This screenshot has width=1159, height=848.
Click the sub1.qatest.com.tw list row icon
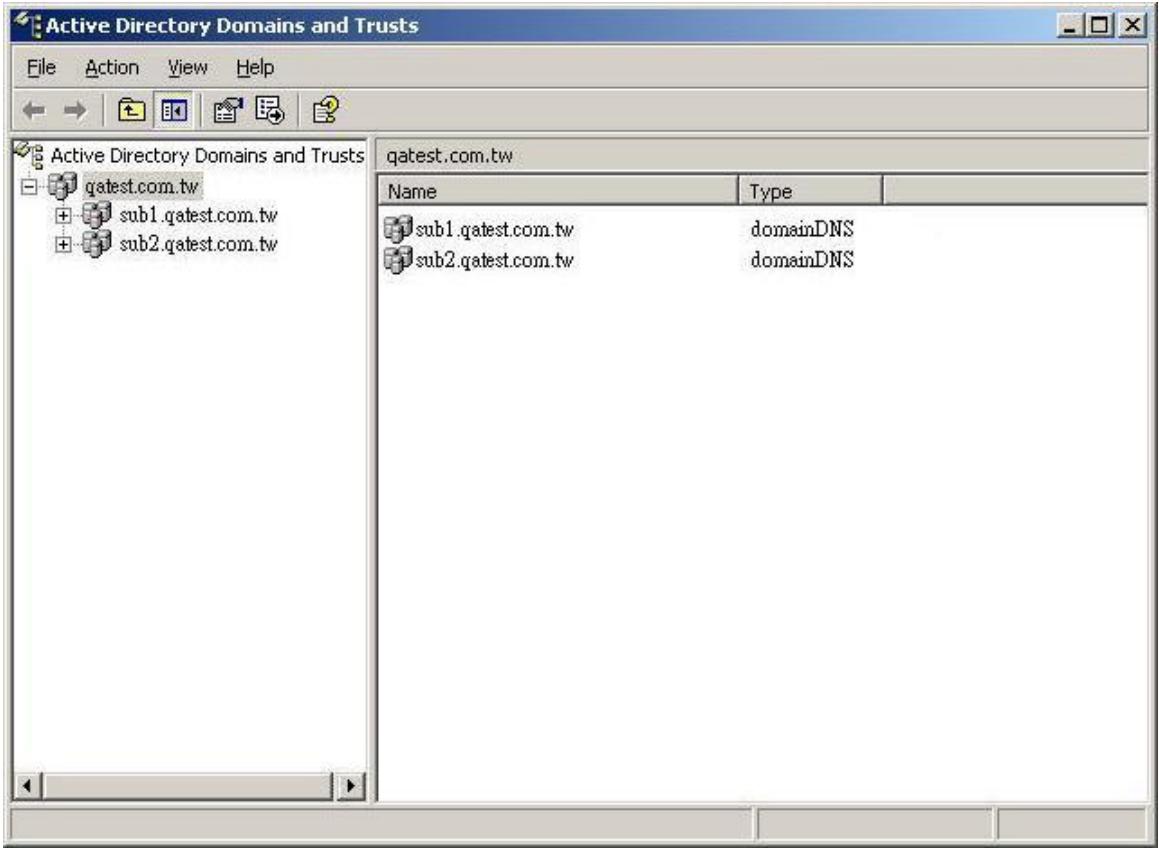point(398,229)
